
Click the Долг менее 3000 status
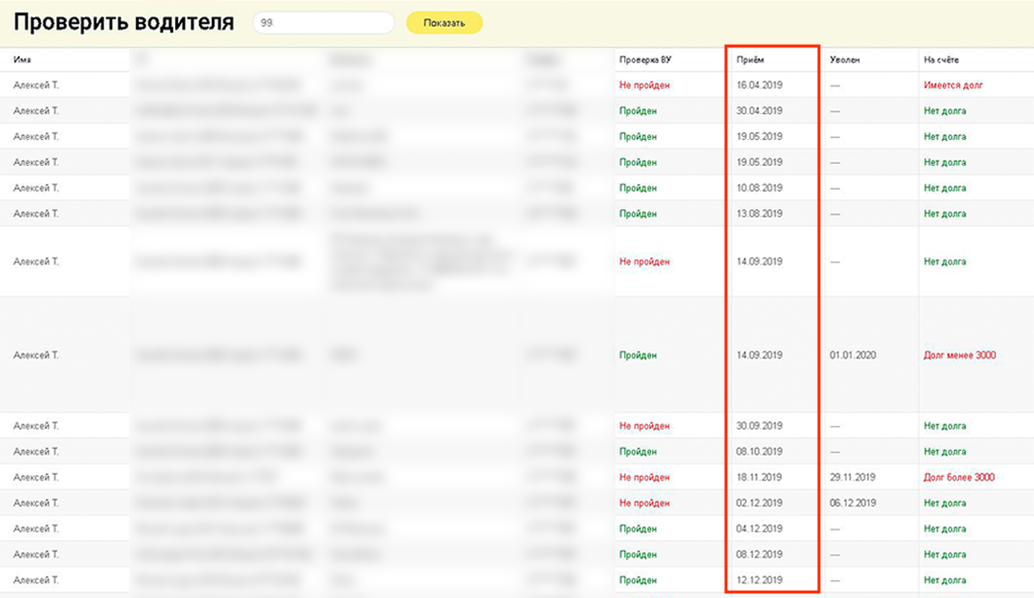coord(959,355)
